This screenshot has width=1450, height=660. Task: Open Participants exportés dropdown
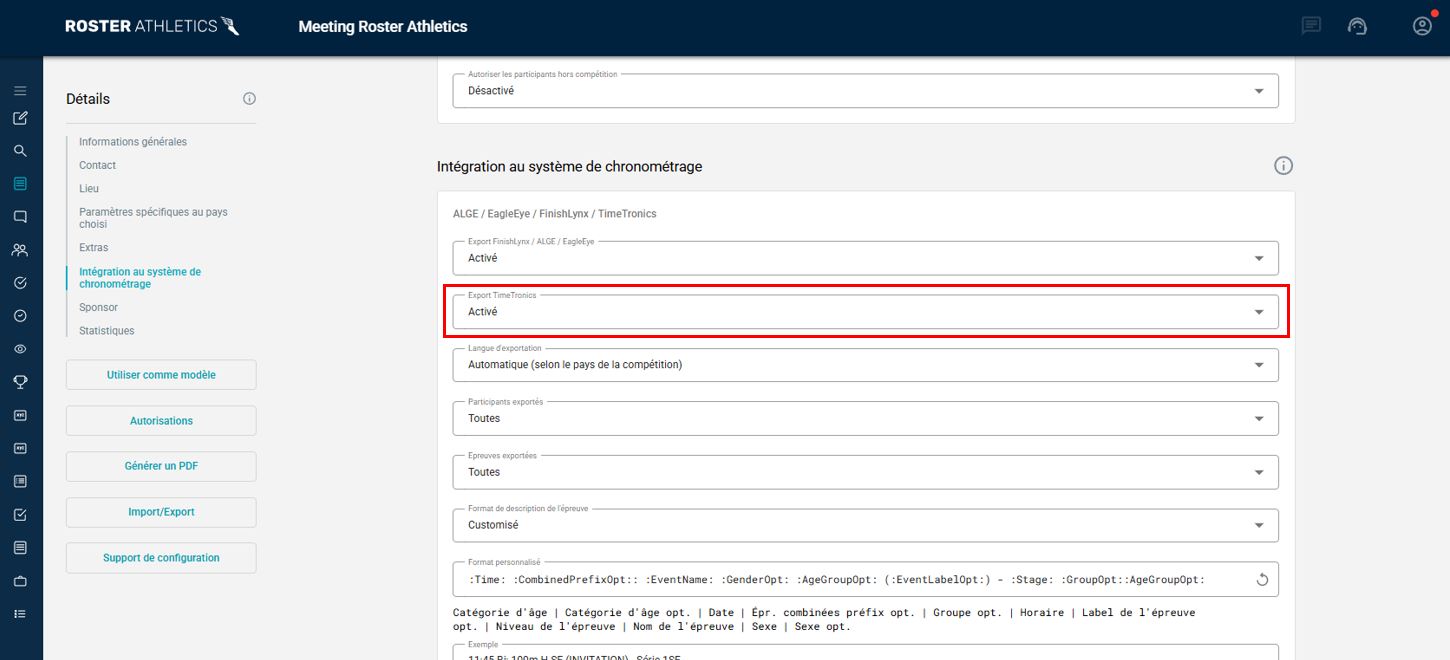point(866,418)
